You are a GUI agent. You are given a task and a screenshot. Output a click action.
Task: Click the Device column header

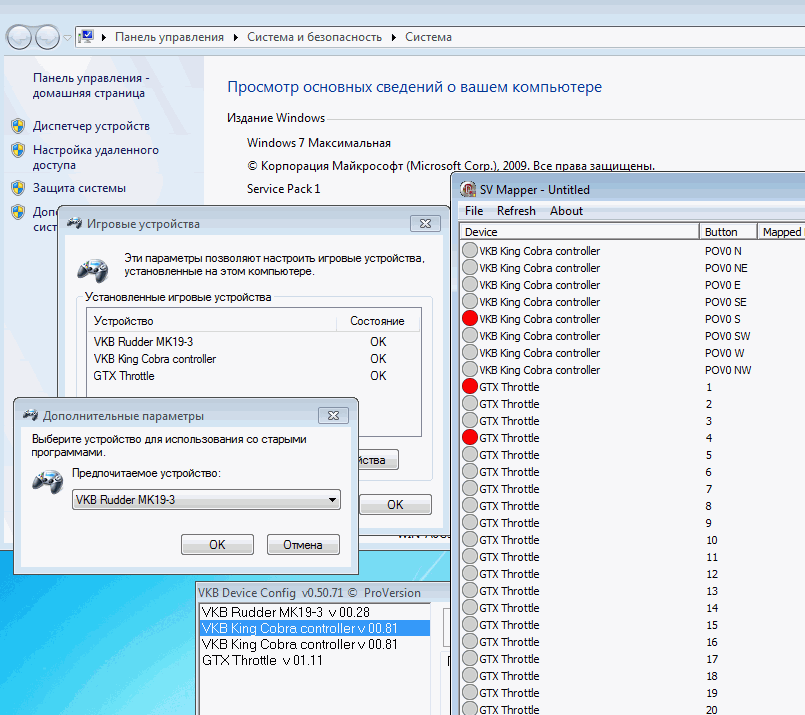point(579,232)
